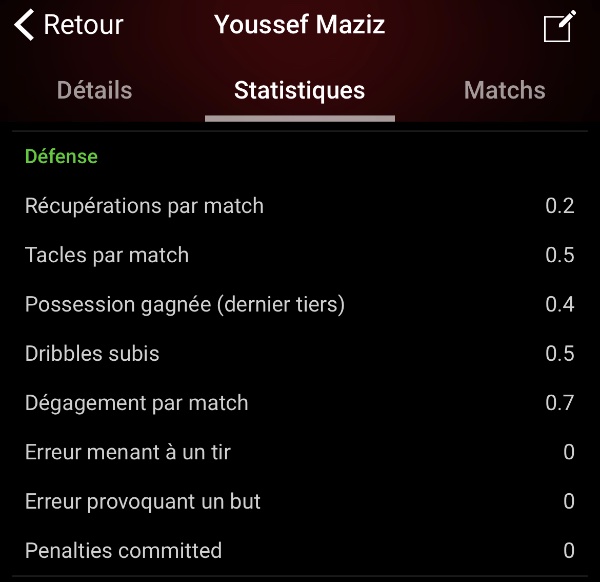Screen dimensions: 600x582
Task: Select the Défense section header
Action: pos(61,157)
